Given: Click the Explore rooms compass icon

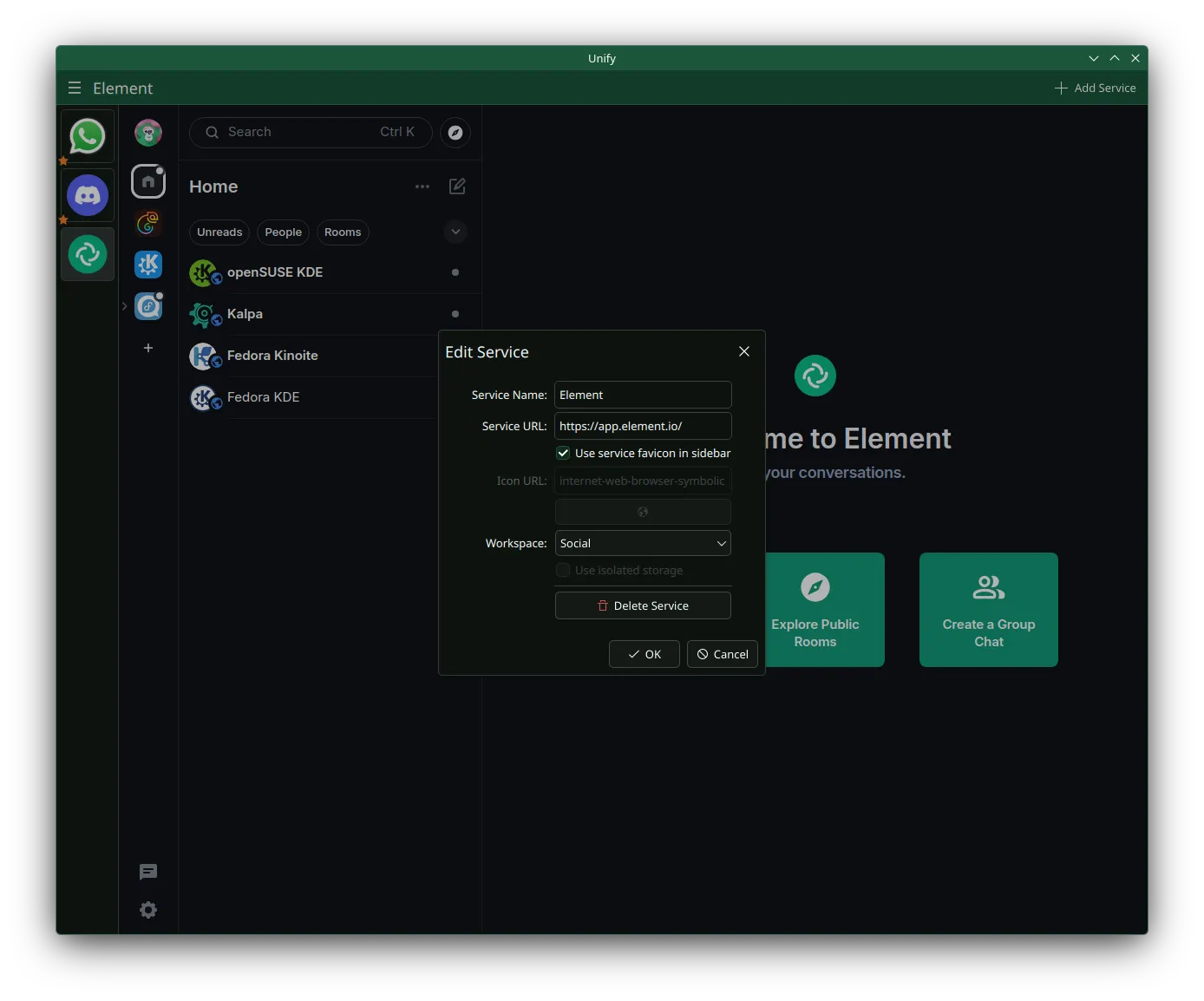Looking at the screenshot, I should [455, 133].
